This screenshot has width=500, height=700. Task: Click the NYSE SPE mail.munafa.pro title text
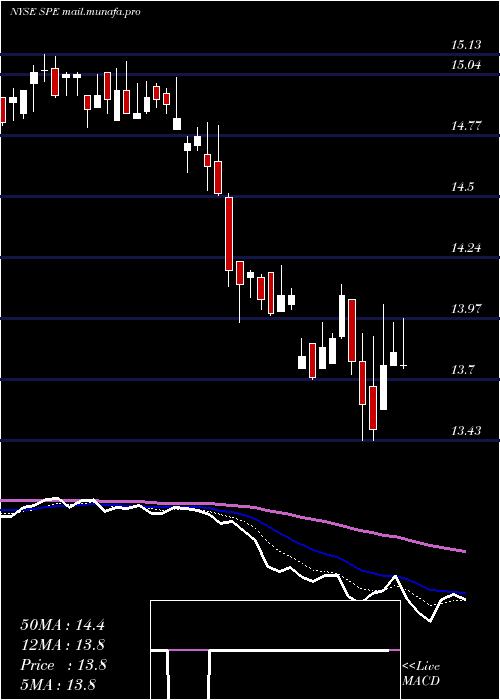75,12
